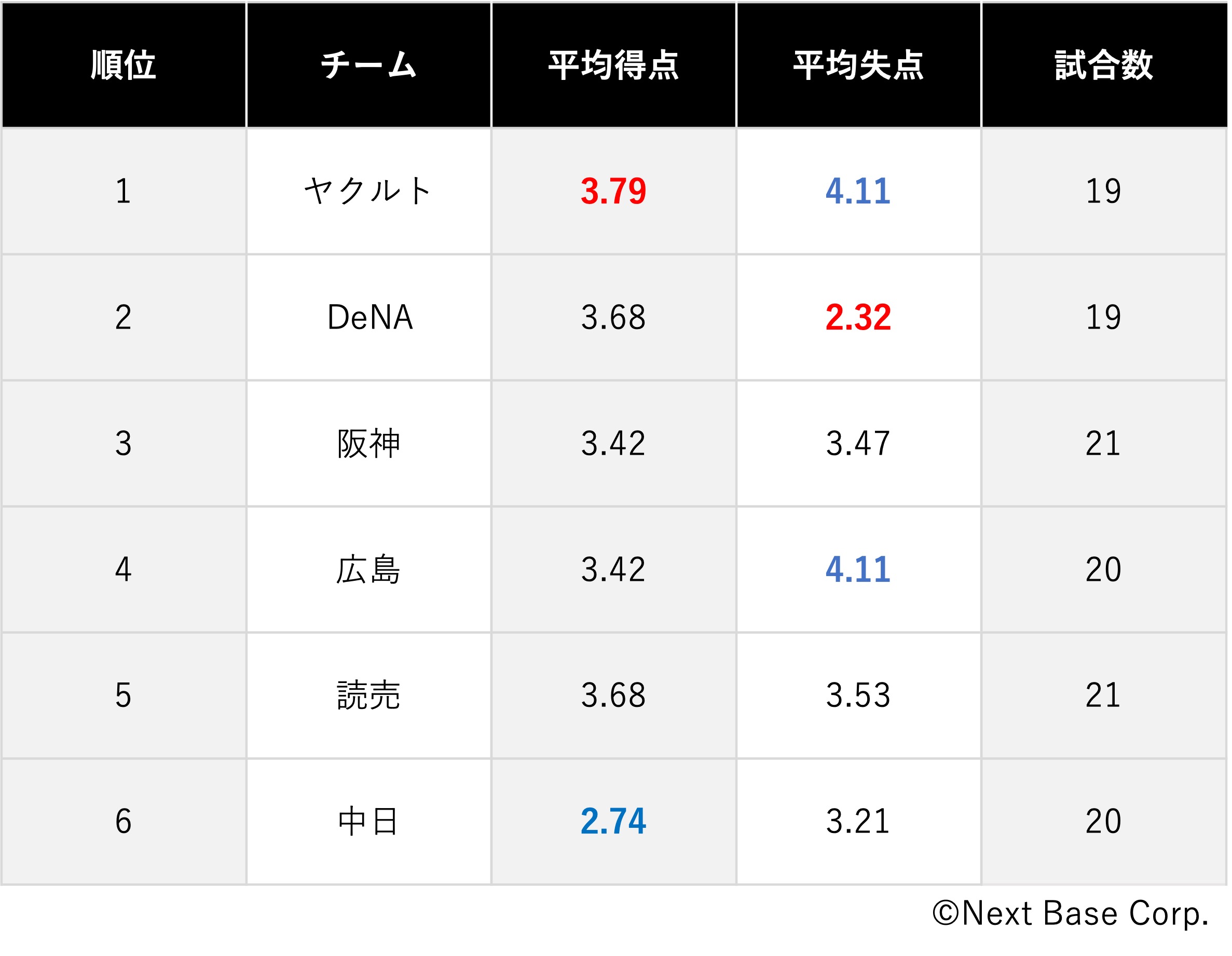1232x956 pixels.
Task: Click the ©Next Base Corp. credit text
Action: 1070,913
